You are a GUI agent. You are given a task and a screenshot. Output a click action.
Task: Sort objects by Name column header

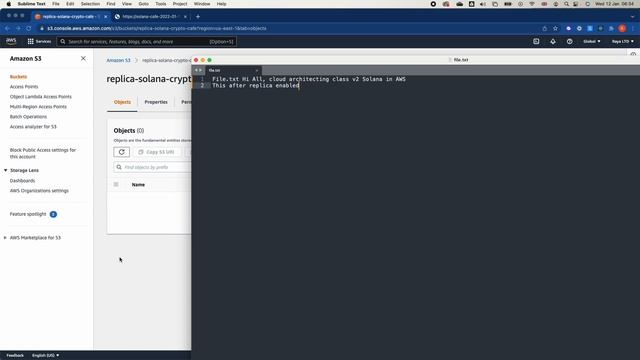click(138, 184)
